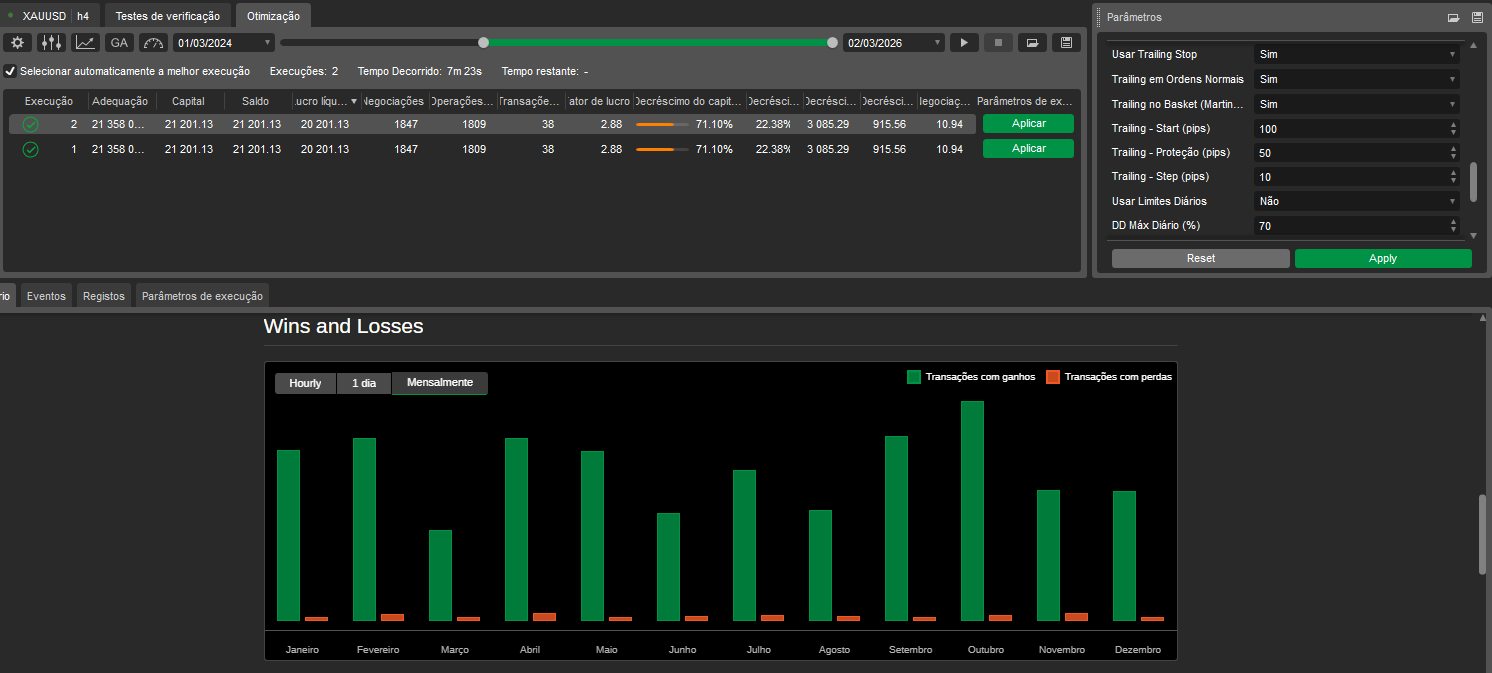
Task: Expand the 'Usar Limites Diários' dropdown
Action: 1356,201
